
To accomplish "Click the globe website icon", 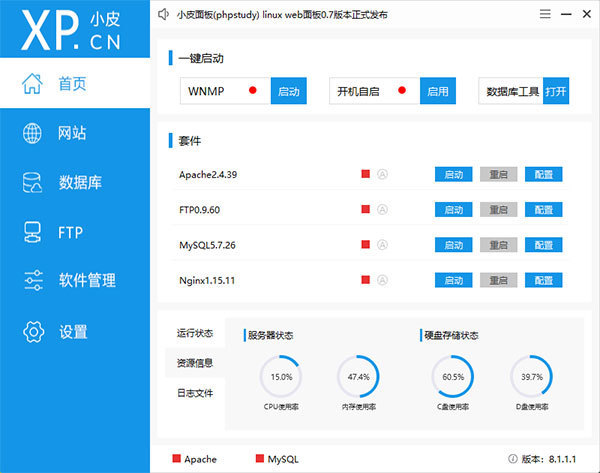I will [x=32, y=133].
